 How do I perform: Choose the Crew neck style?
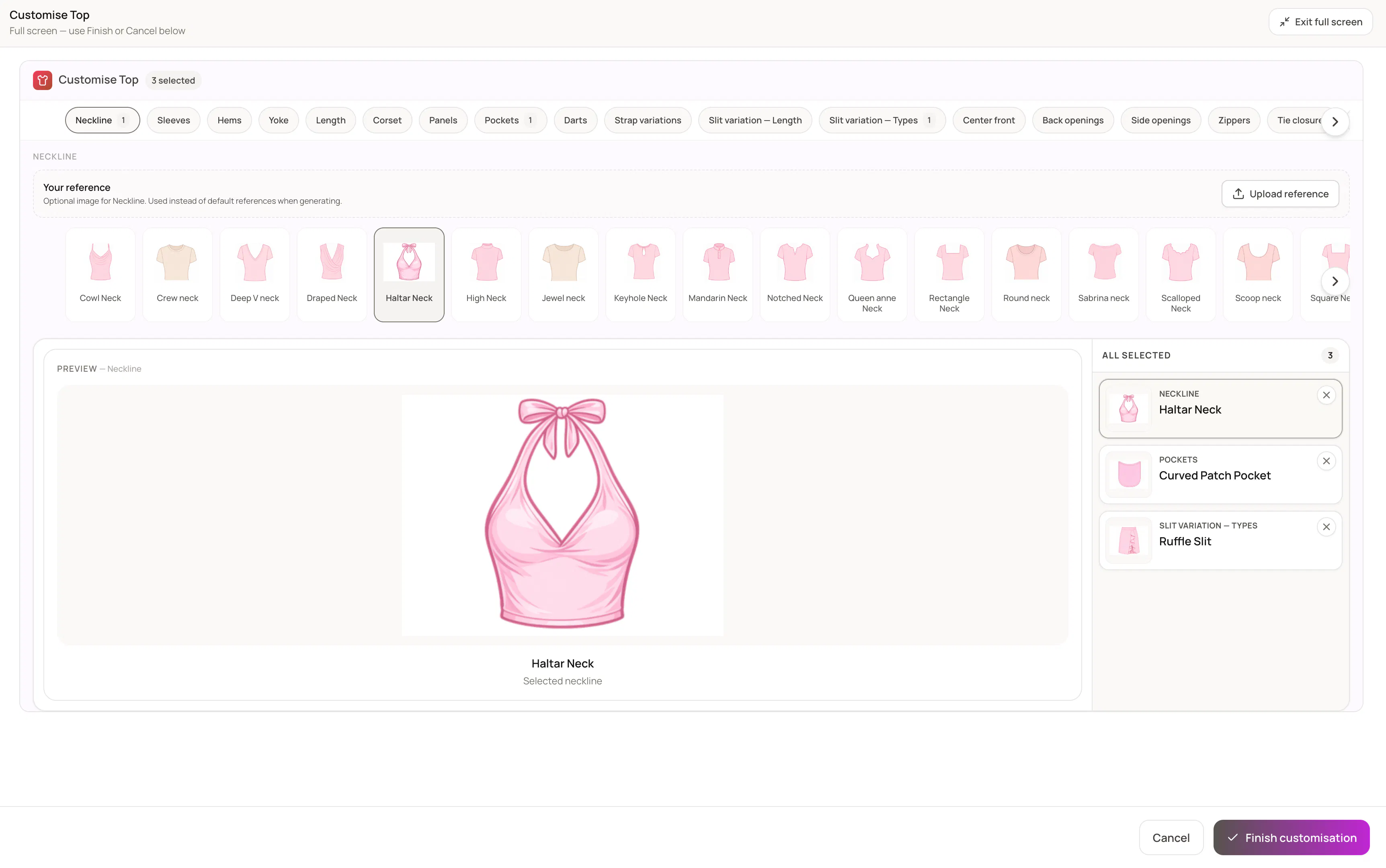(x=177, y=275)
